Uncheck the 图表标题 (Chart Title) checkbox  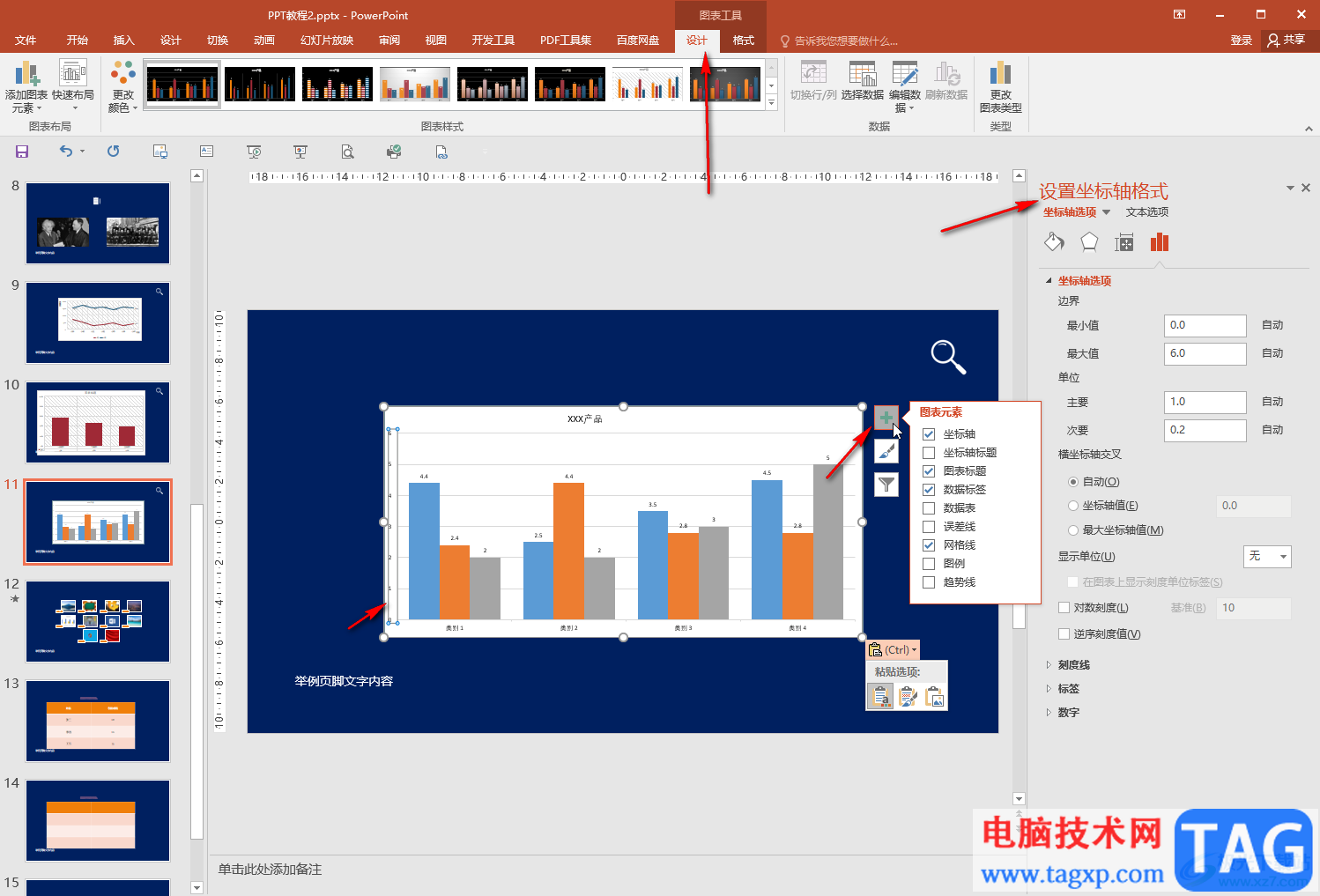click(929, 471)
